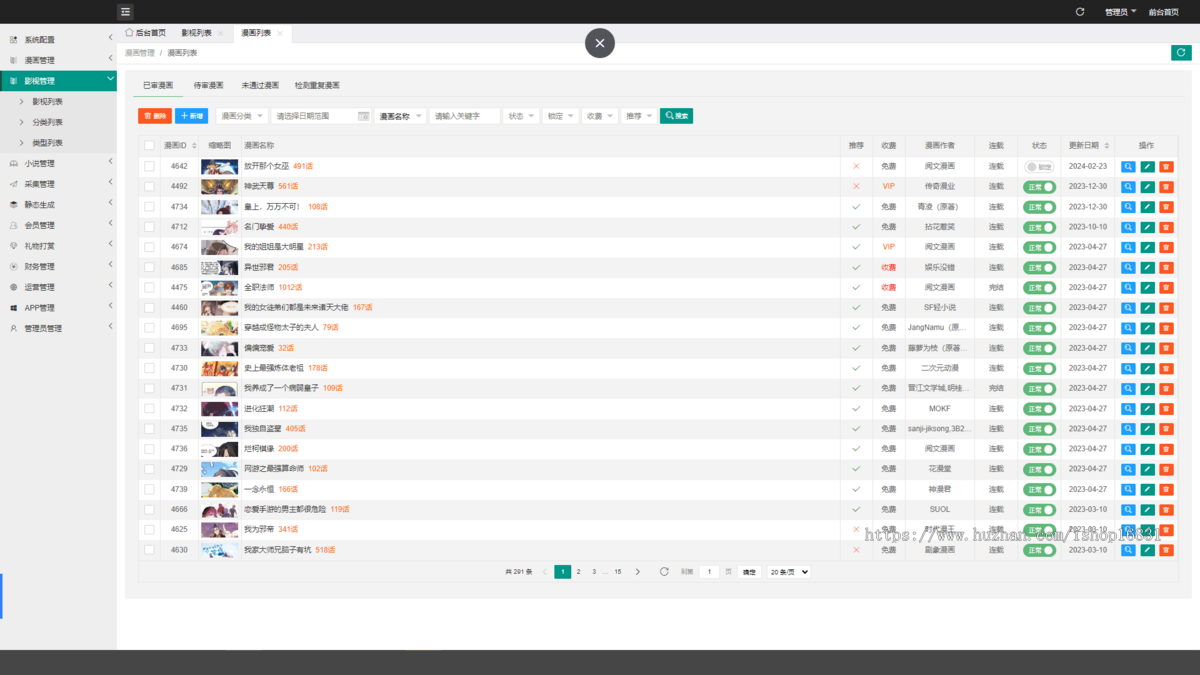The width and height of the screenshot is (1200, 675).
Task: Go to page 2 in pagination
Action: tap(578, 572)
